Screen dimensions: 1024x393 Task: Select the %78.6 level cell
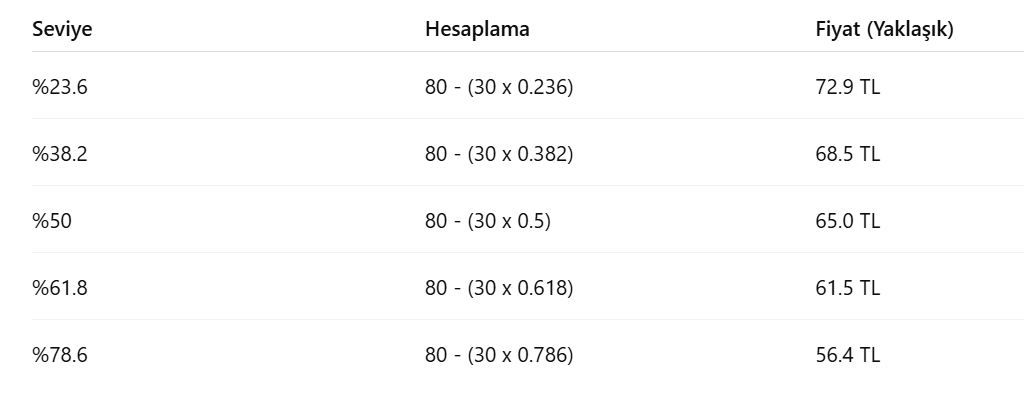[59, 355]
